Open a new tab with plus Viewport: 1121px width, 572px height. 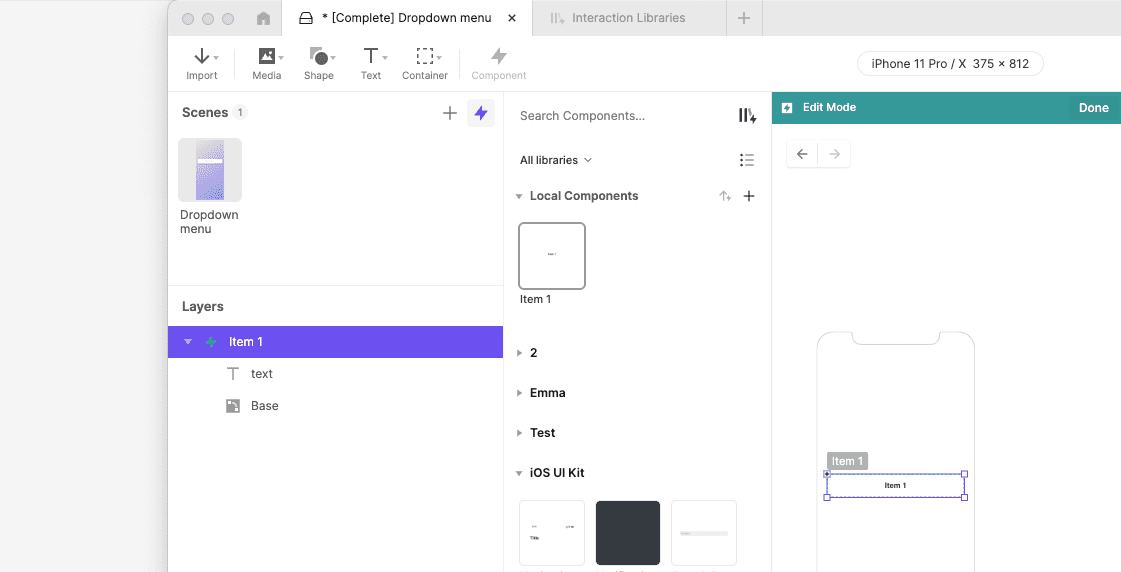coord(744,18)
